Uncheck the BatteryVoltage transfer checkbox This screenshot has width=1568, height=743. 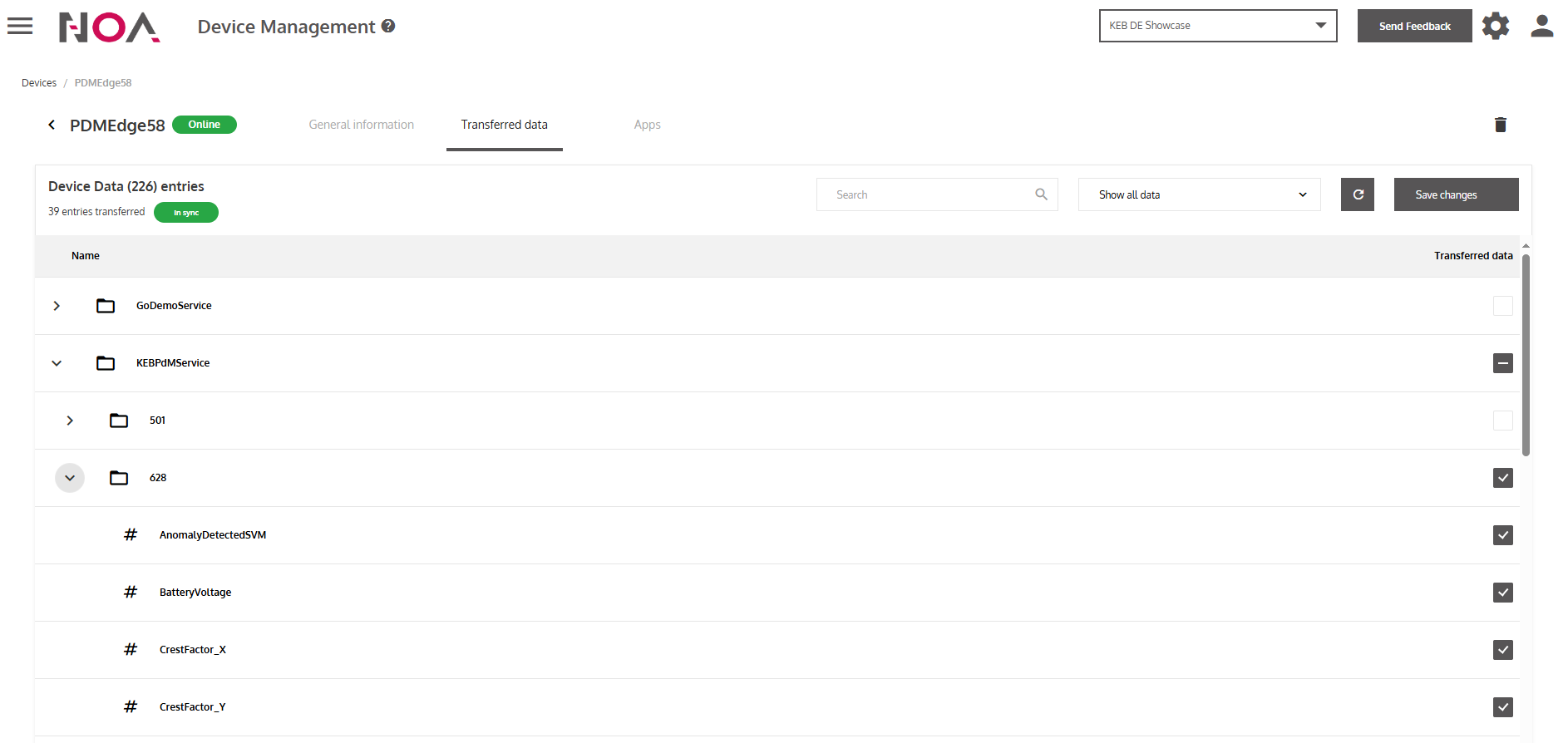point(1502,593)
